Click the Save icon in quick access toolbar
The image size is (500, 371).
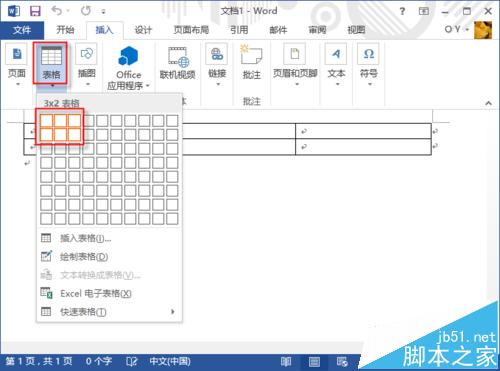coord(35,11)
